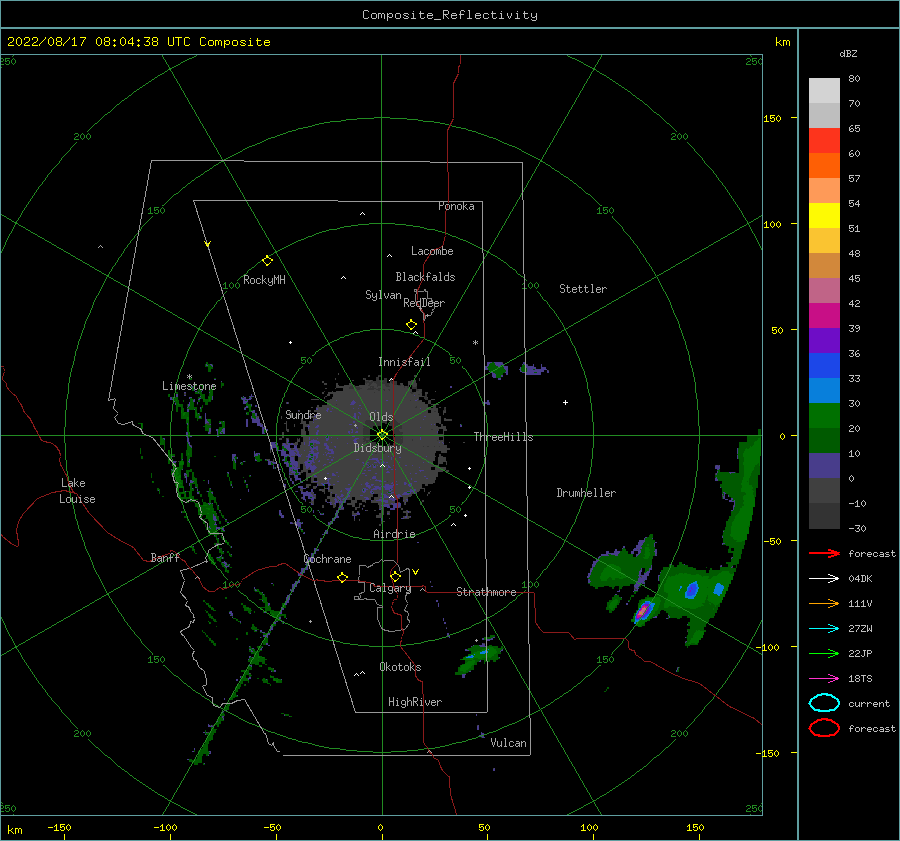Click the white asterisk marker above Limestone

tap(189, 377)
